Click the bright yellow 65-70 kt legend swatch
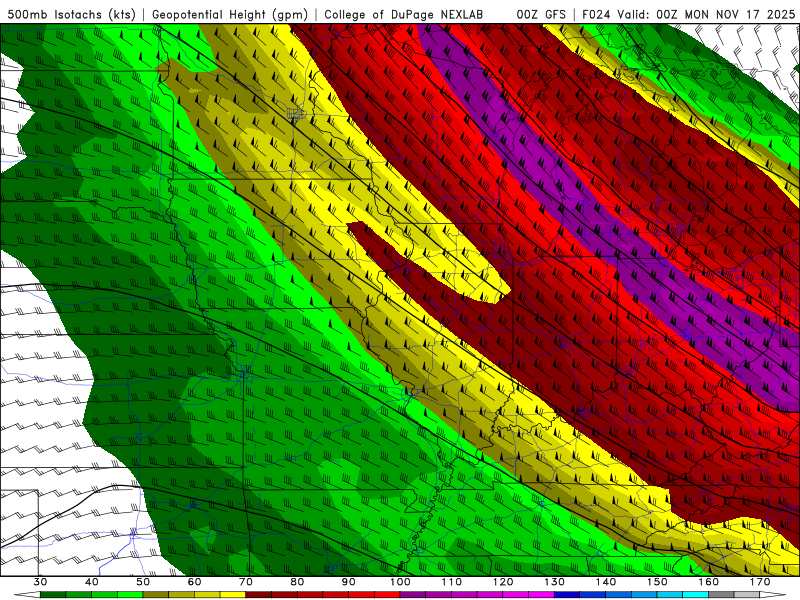The height and width of the screenshot is (600, 800). point(233,595)
